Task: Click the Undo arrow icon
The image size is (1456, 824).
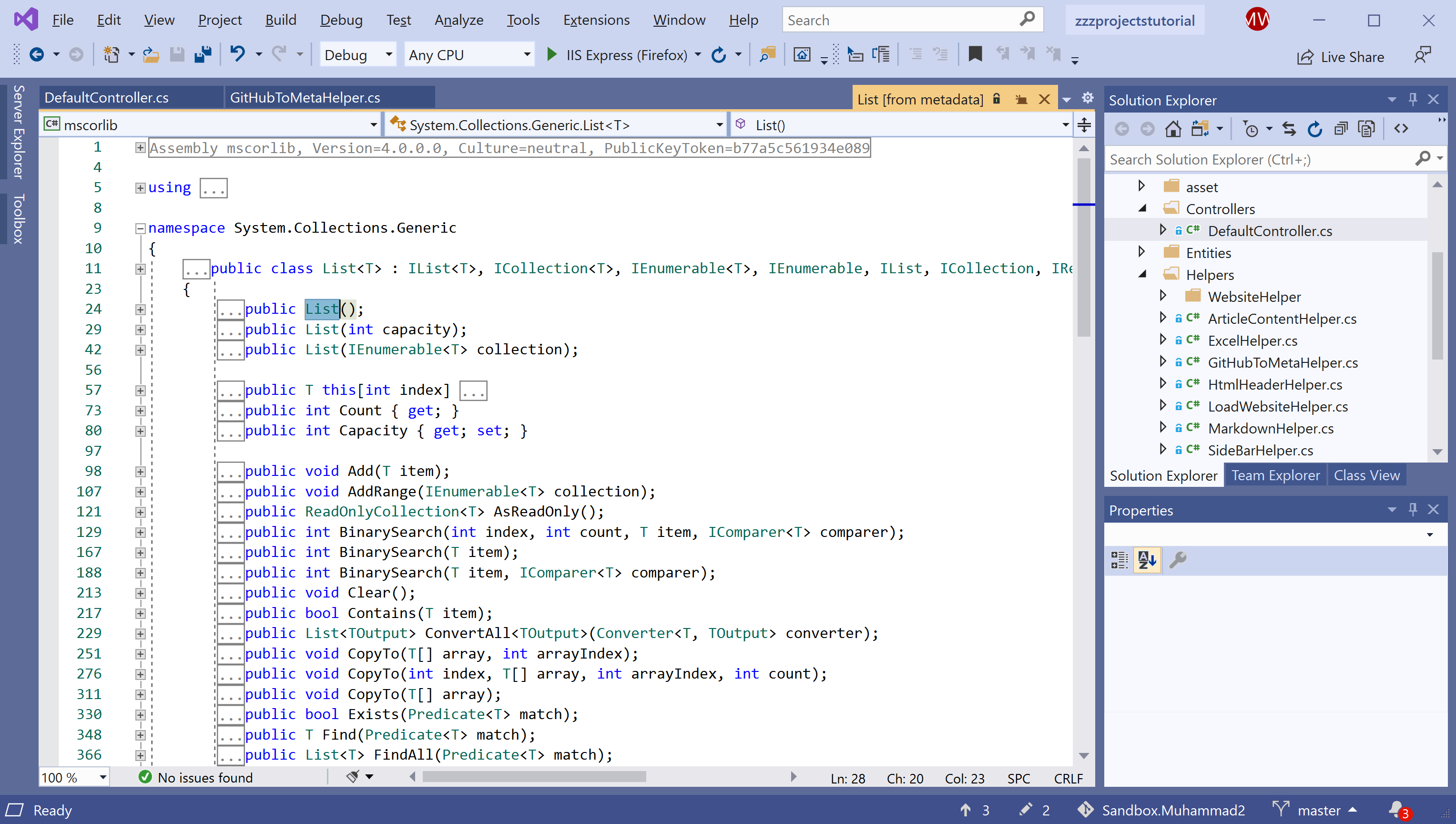Action: pyautogui.click(x=237, y=55)
